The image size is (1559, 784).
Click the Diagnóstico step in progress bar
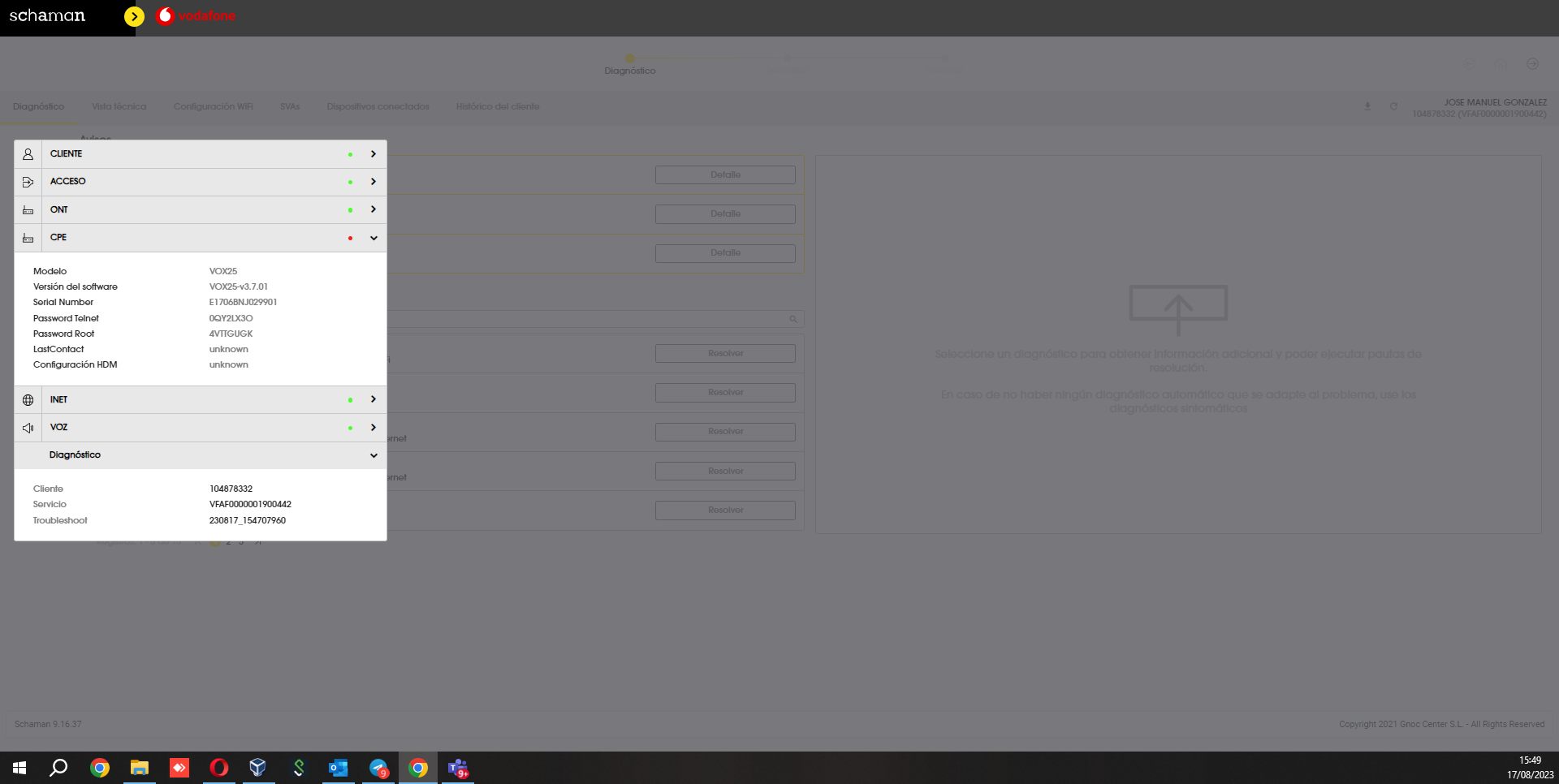[630, 65]
